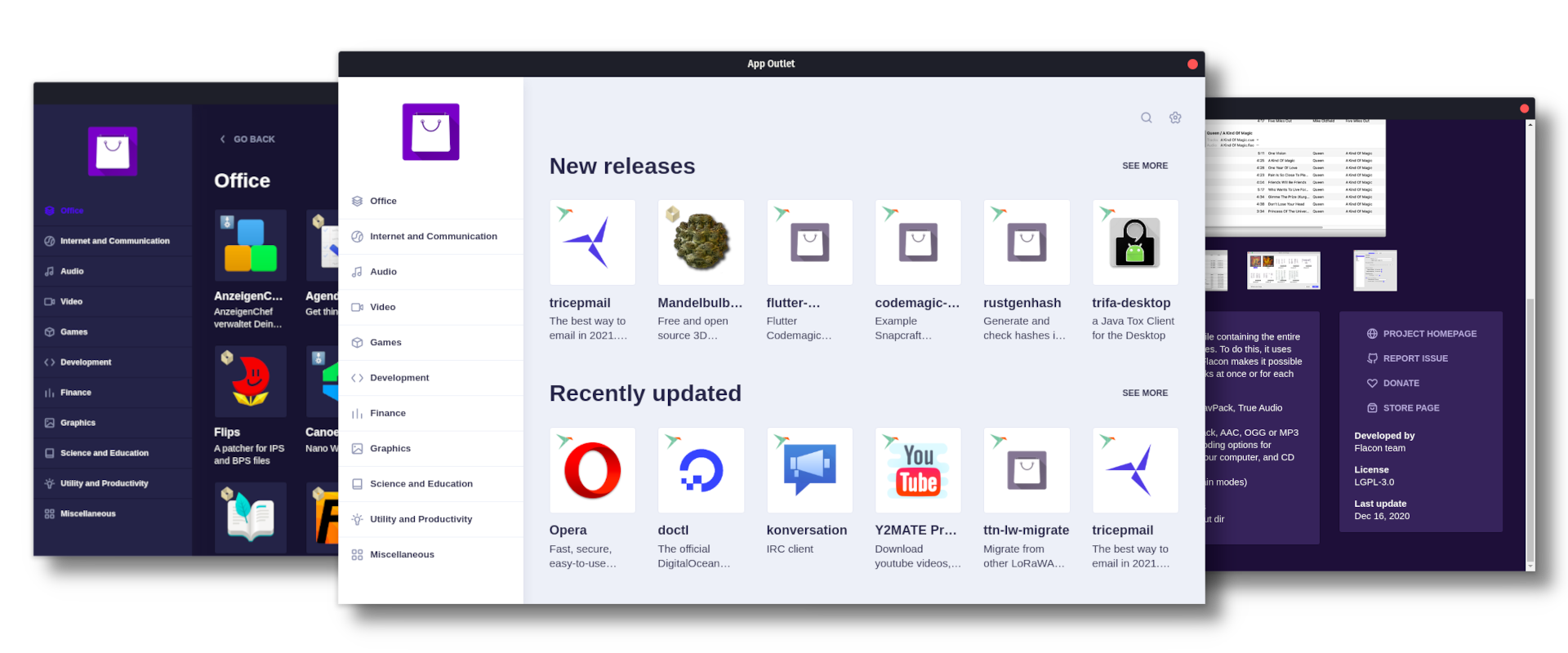Select Miscellaneous in the dark left sidebar
Image resolution: width=1568 pixels, height=653 pixels.
113,513
